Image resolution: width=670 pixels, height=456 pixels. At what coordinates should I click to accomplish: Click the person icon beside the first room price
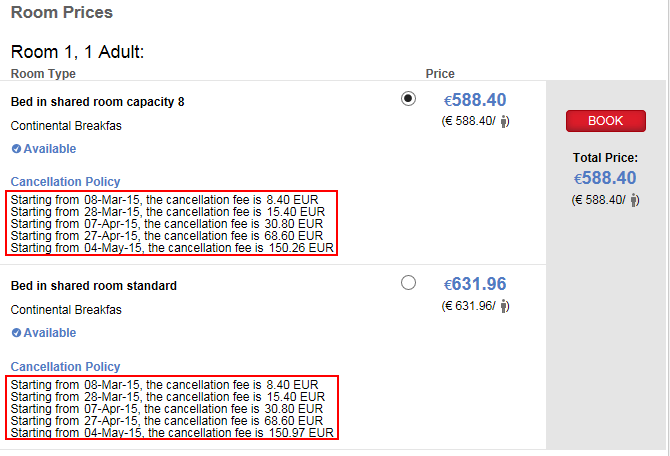505,121
